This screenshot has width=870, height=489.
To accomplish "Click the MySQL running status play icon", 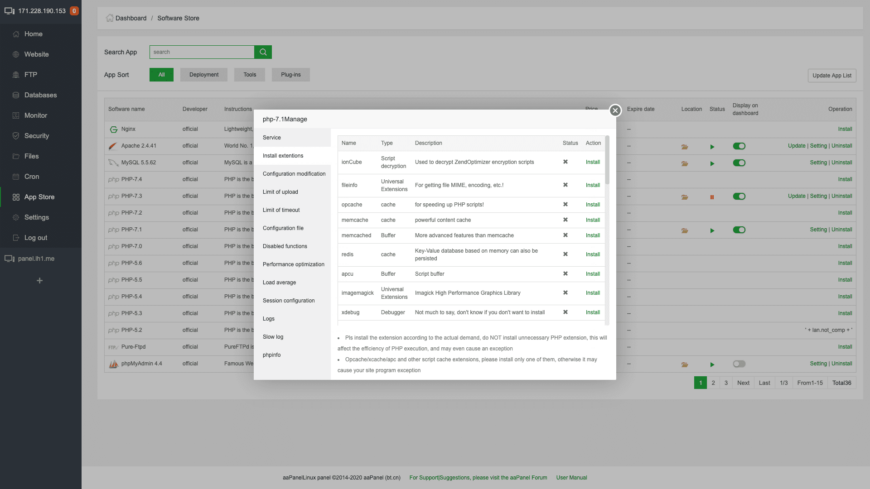I will point(712,162).
